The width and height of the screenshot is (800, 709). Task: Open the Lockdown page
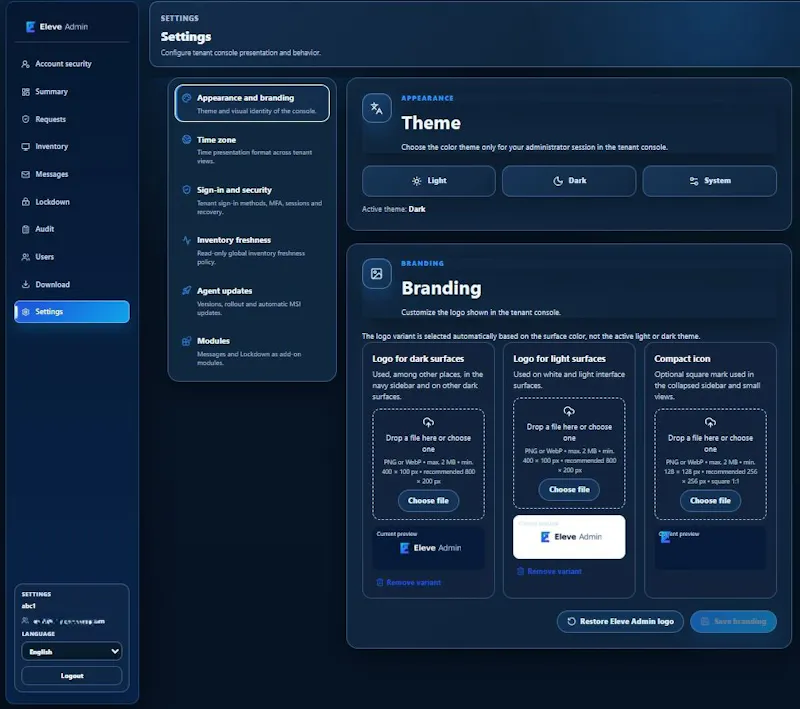pyautogui.click(x=71, y=202)
